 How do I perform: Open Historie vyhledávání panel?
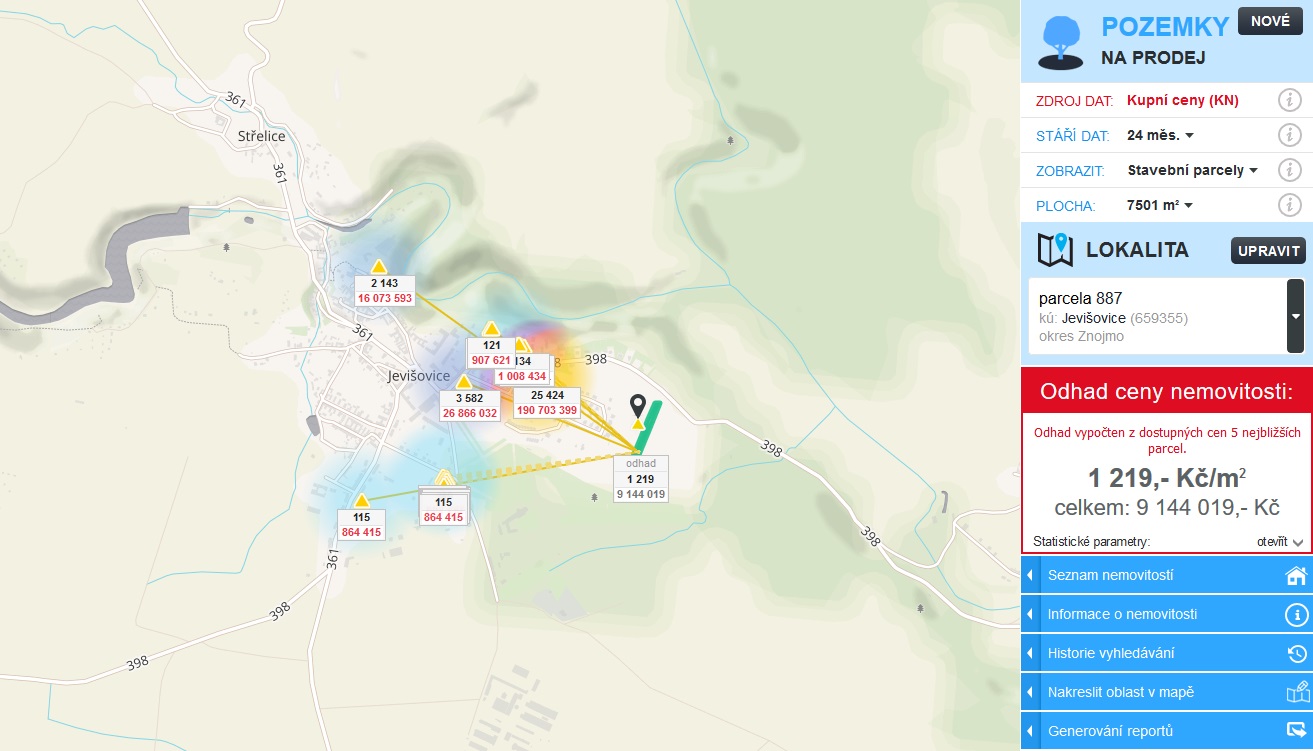click(1166, 653)
